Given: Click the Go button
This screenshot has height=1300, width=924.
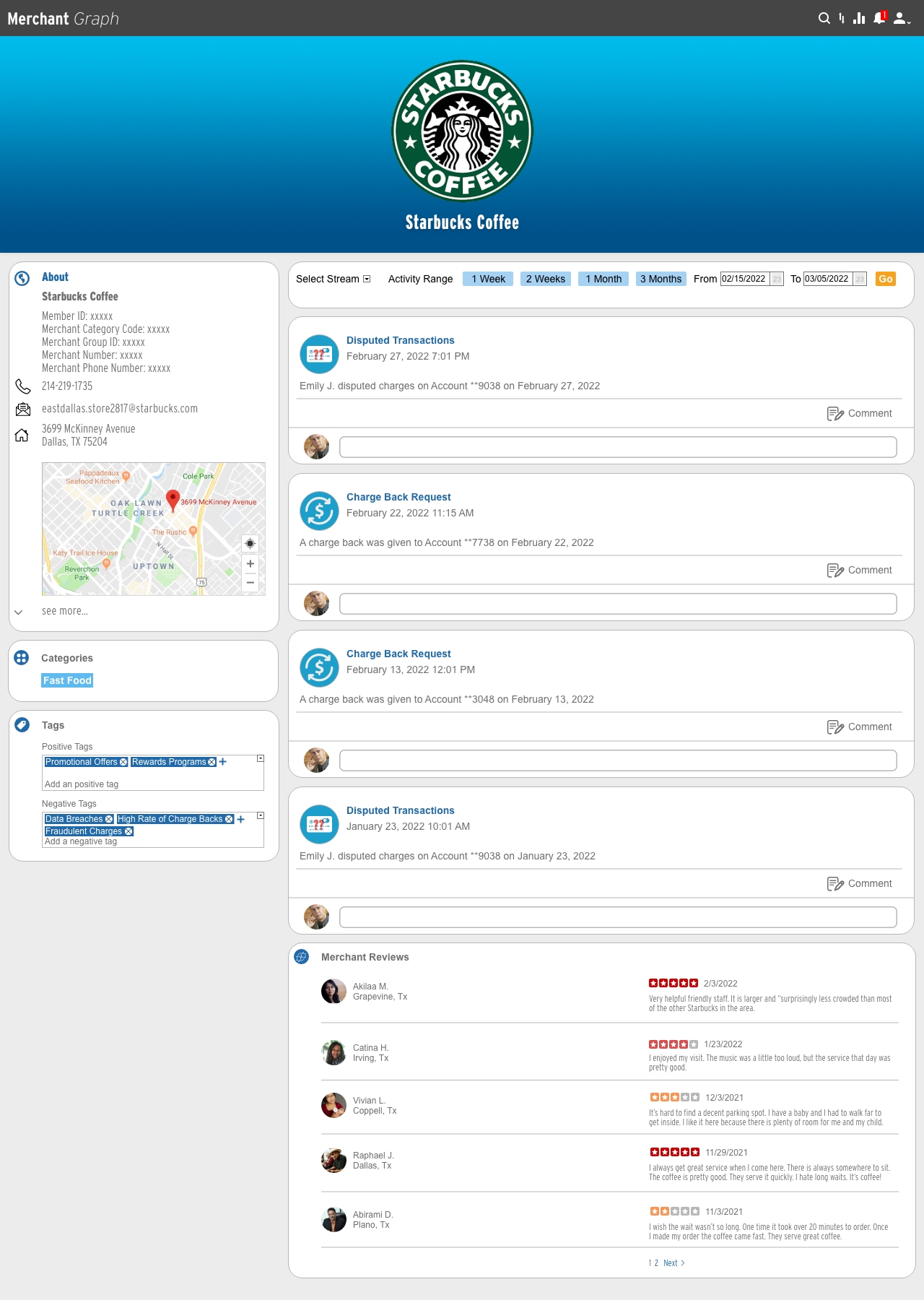Looking at the screenshot, I should click(x=886, y=279).
